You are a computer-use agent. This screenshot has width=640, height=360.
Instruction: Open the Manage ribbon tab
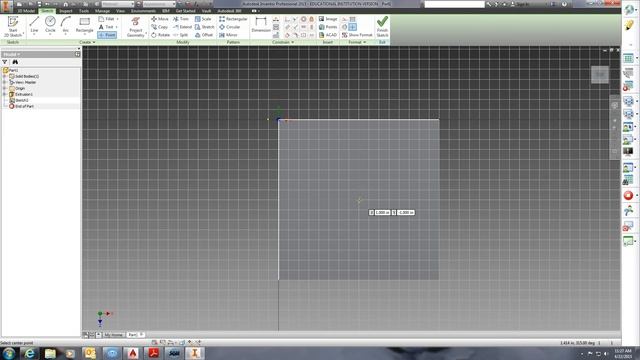pyautogui.click(x=102, y=11)
